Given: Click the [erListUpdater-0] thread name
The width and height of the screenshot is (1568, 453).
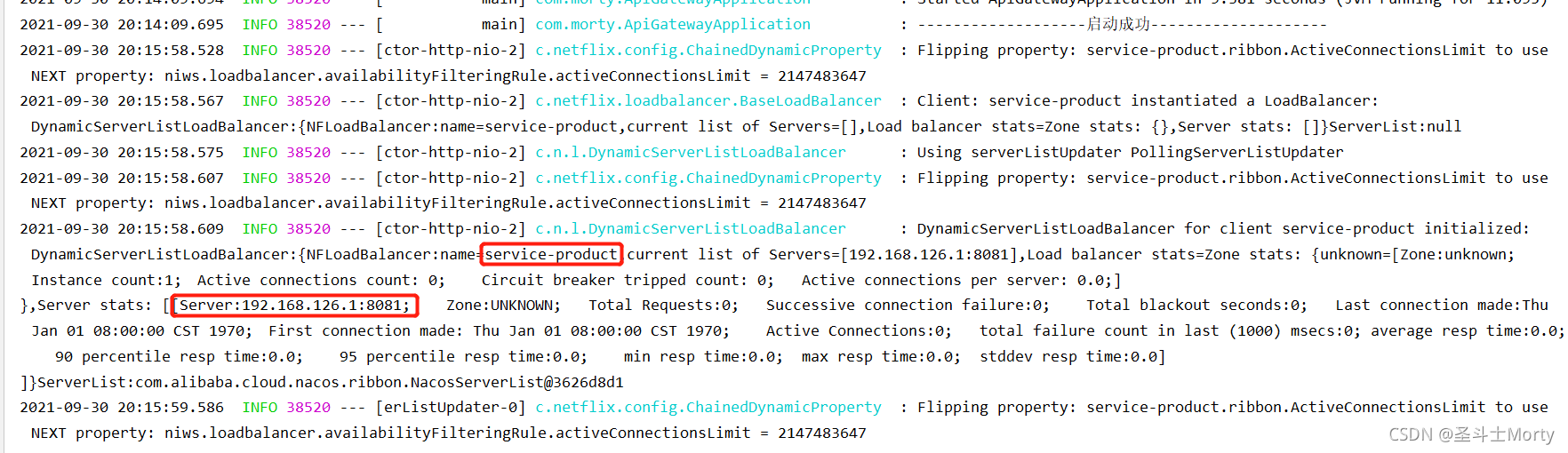Looking at the screenshot, I should (451, 408).
